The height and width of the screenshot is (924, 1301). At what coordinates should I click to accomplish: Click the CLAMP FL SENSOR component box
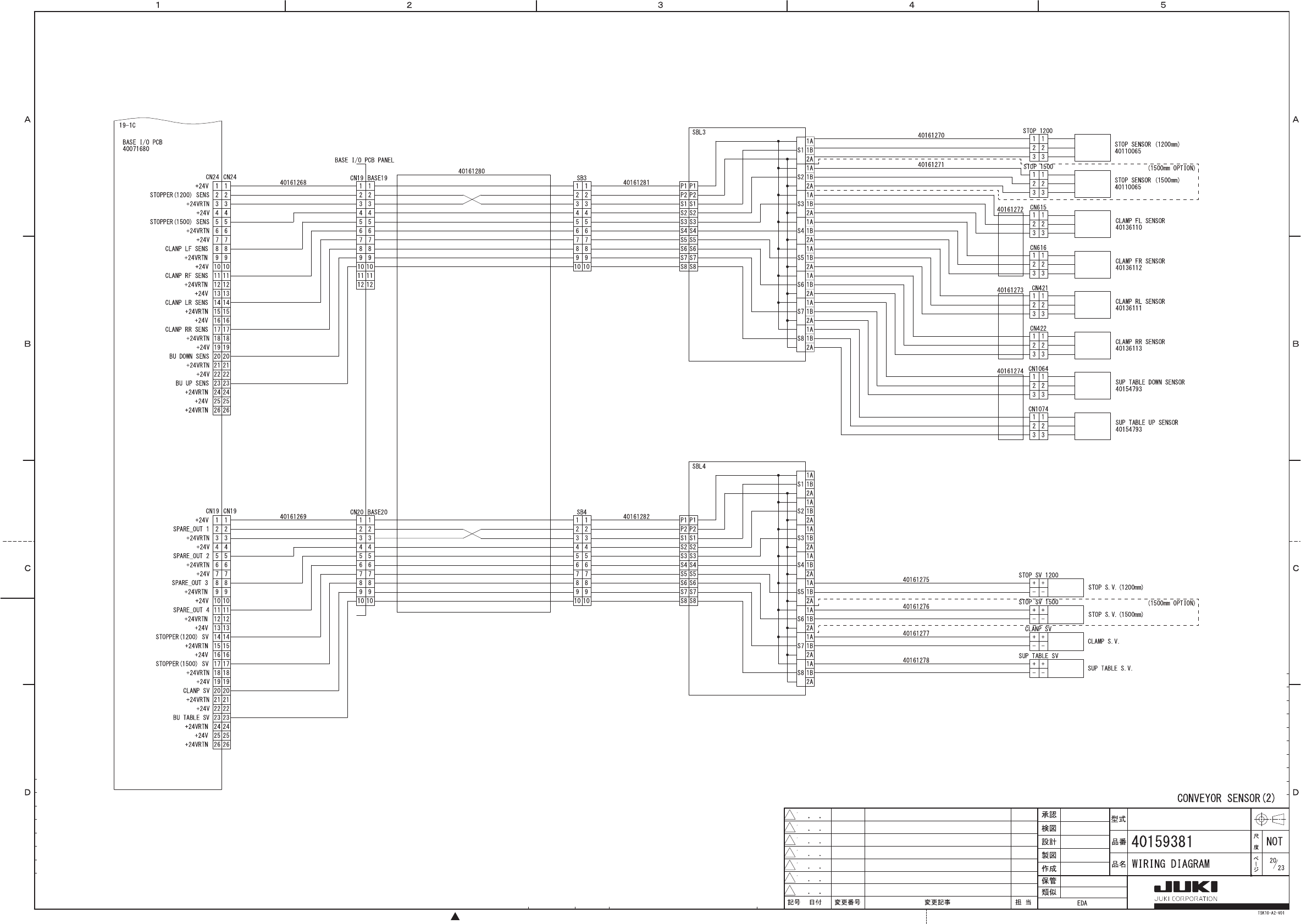pyautogui.click(x=1092, y=224)
